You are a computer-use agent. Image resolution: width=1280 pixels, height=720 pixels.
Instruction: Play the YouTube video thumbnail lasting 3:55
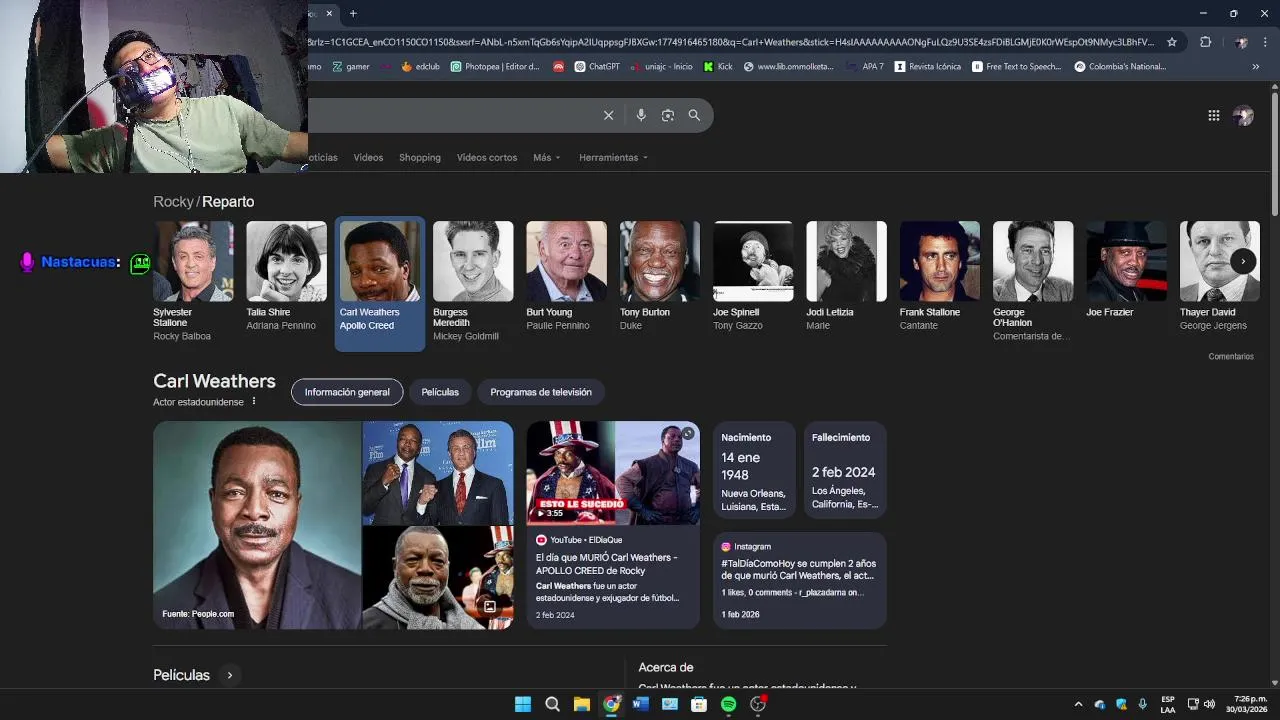pos(613,472)
